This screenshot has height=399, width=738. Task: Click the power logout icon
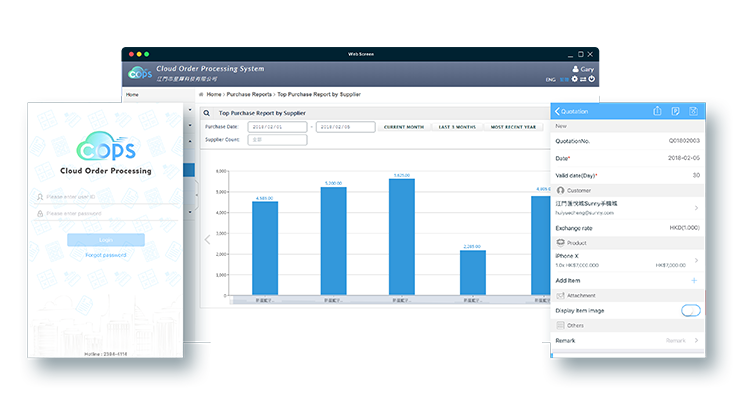pos(592,79)
